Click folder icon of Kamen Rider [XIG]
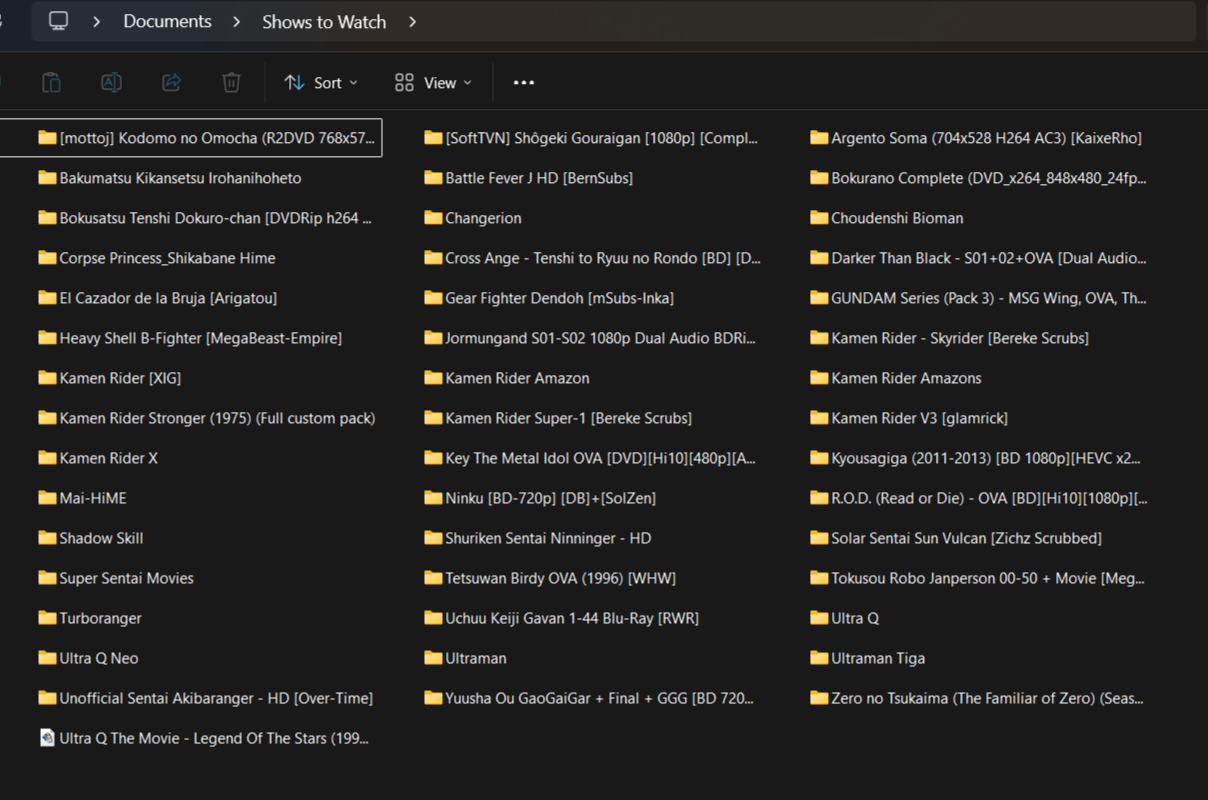This screenshot has width=1208, height=800. [47, 378]
